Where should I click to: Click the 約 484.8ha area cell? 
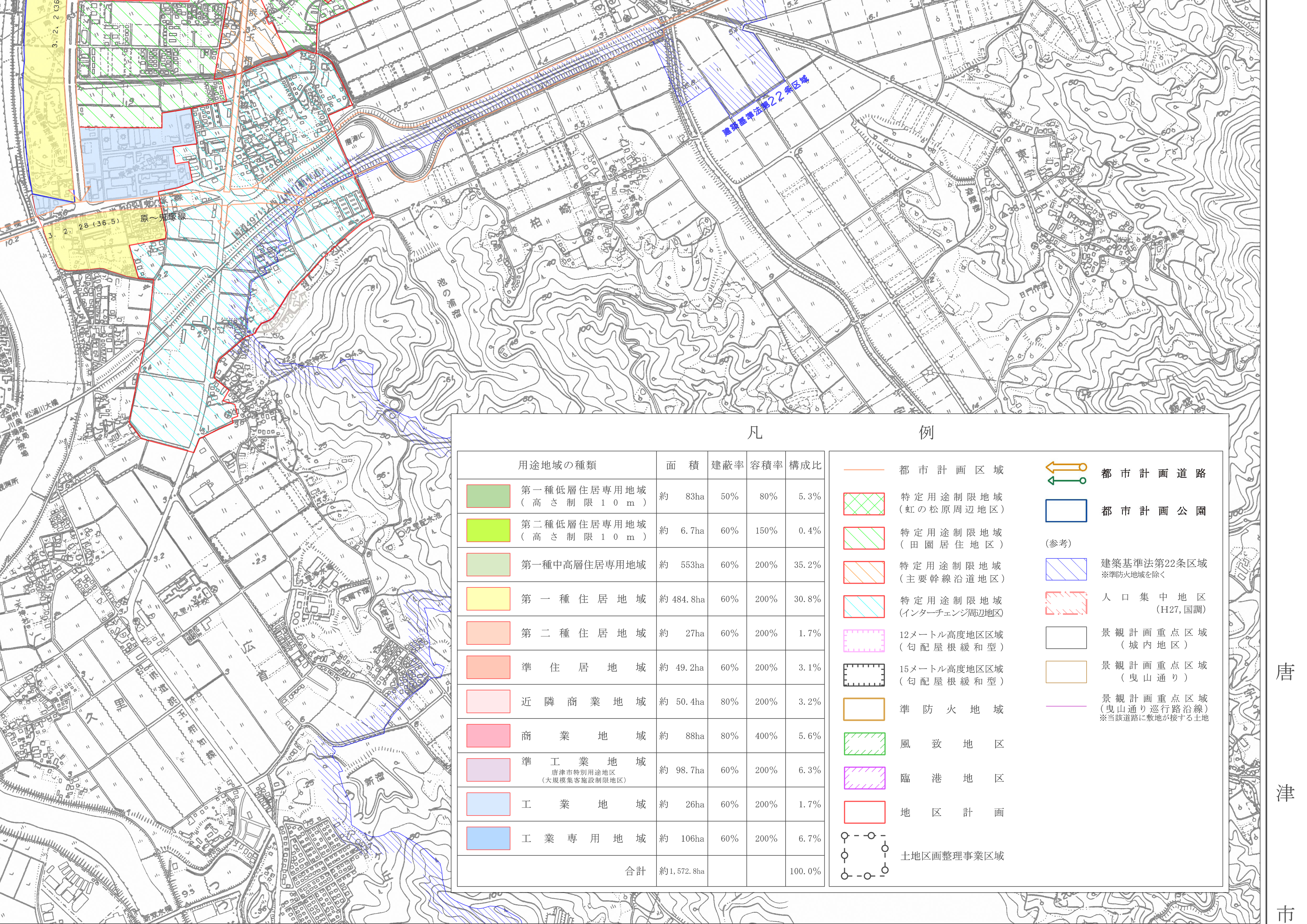click(682, 598)
